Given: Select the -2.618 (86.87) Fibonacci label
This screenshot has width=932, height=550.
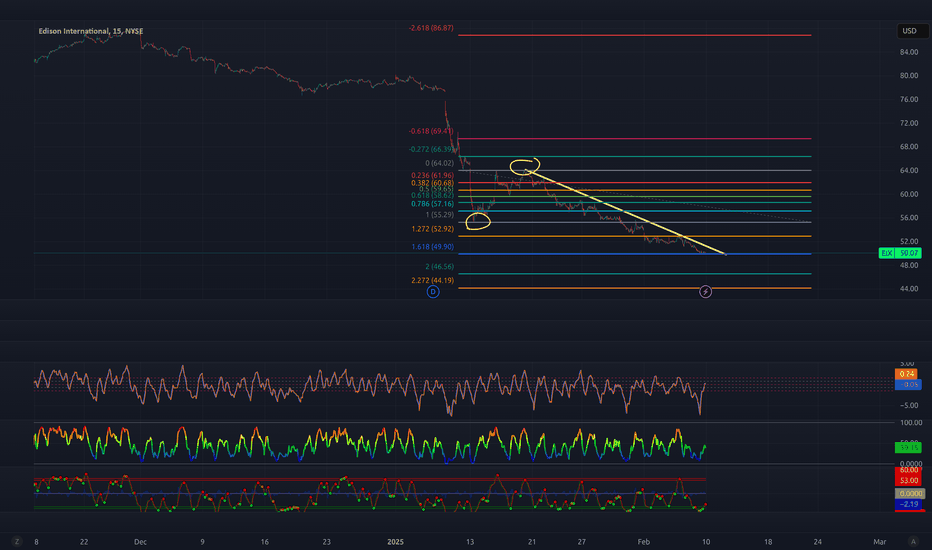Looking at the screenshot, I should point(431,28).
